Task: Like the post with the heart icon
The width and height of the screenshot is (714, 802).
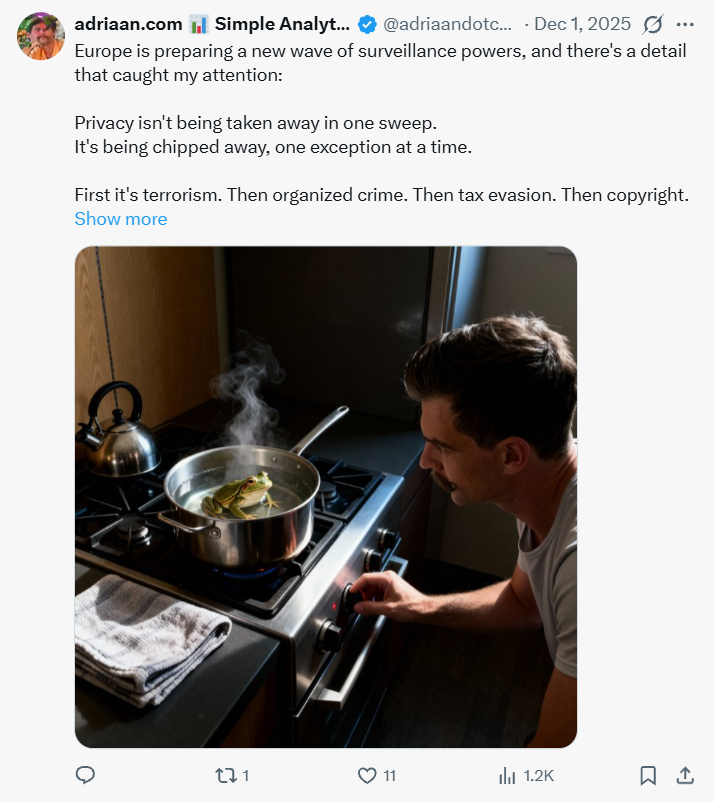Action: [x=367, y=776]
